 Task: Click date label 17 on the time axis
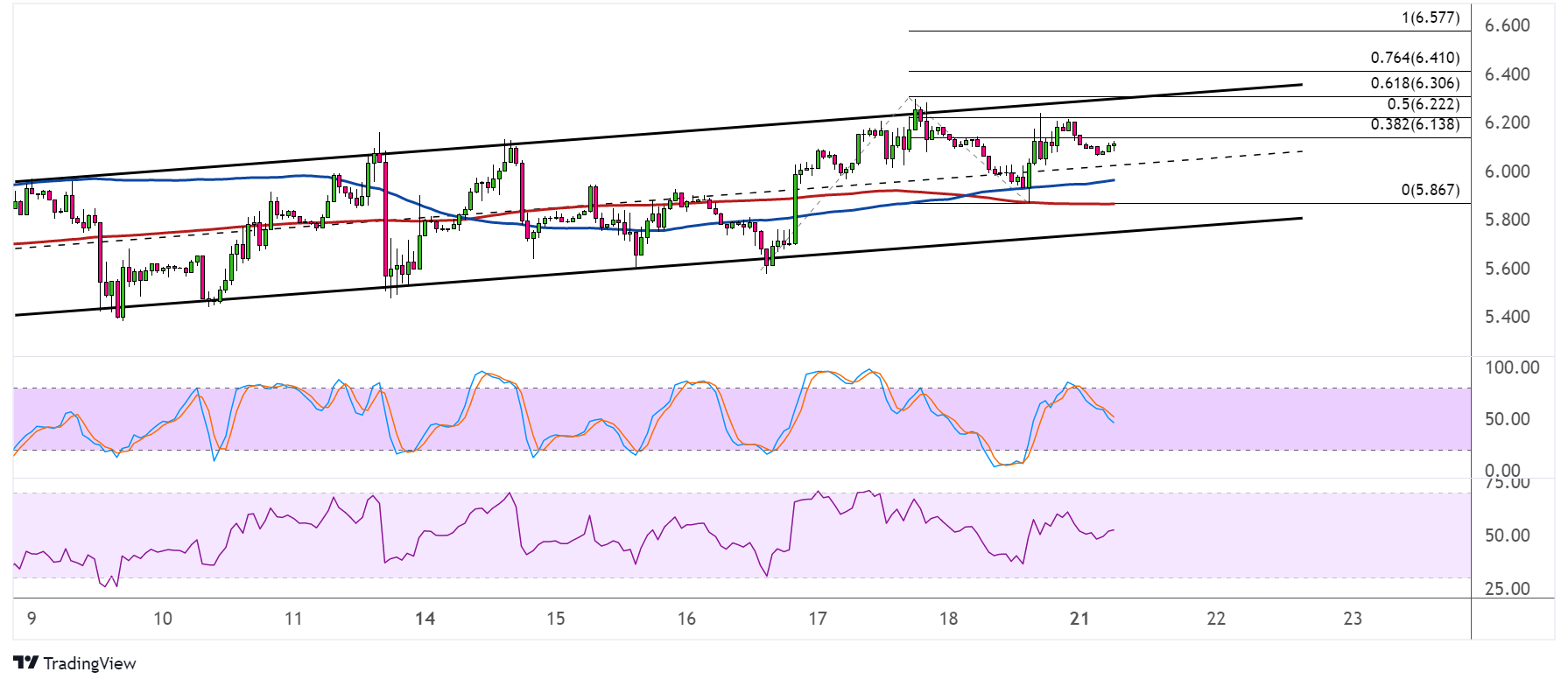(x=818, y=619)
